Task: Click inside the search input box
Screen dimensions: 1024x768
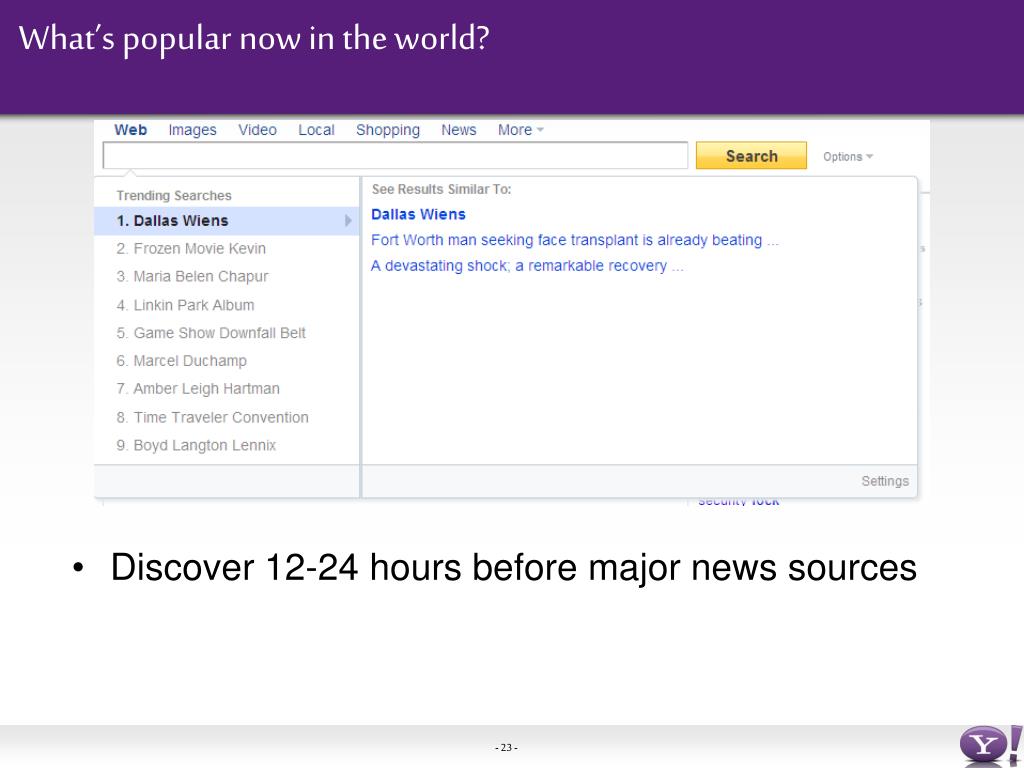Action: click(x=395, y=155)
